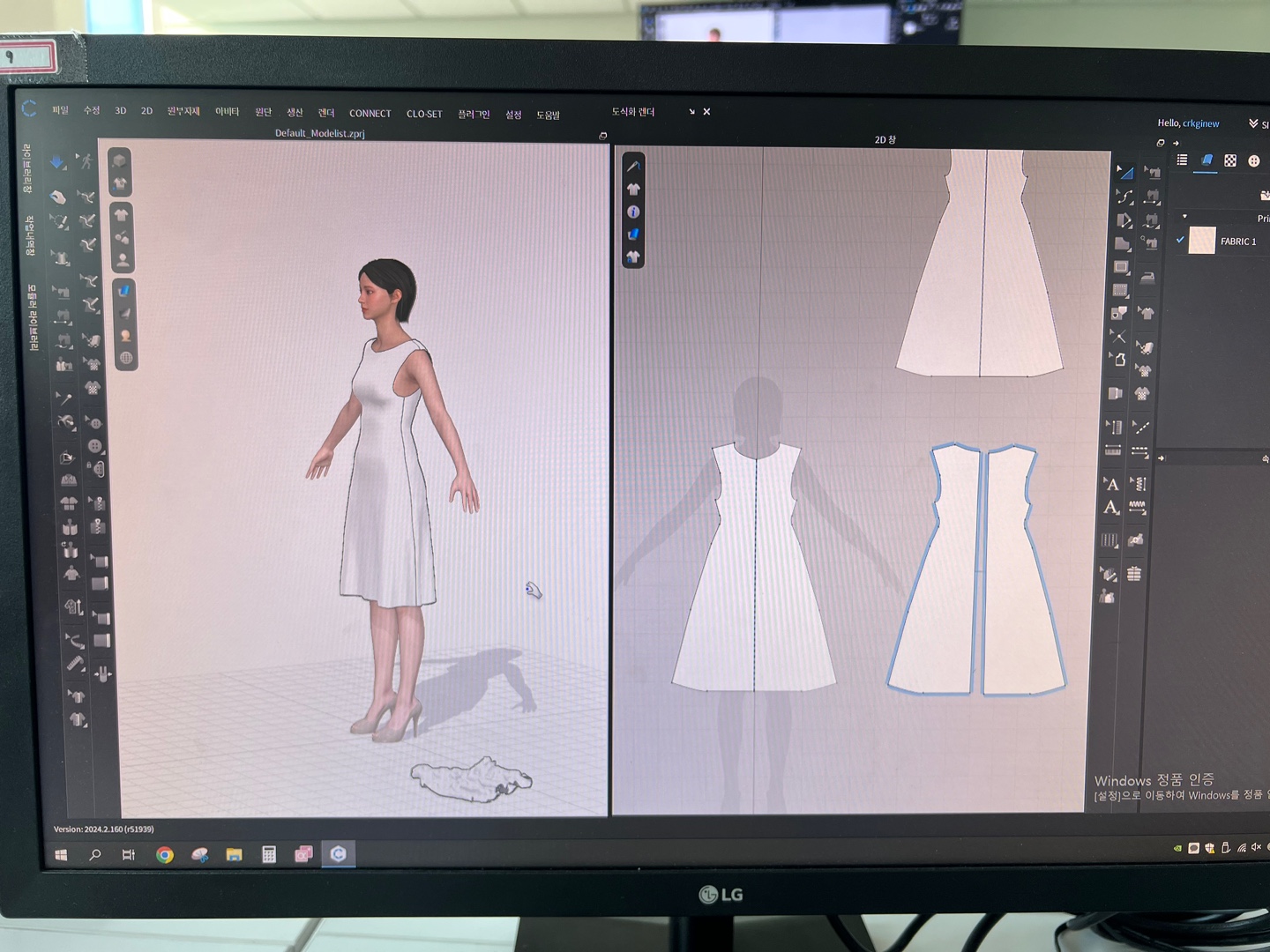Open the button tab icon in Object Browser
The width and height of the screenshot is (1270, 952).
1254,160
